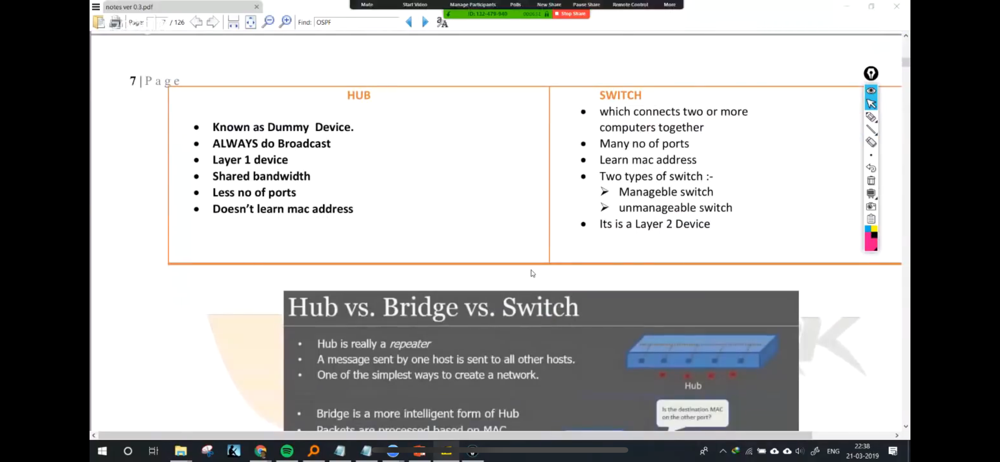Open Polls in the meeting bar
Viewport: 1000px width, 462px height.
(x=515, y=4)
